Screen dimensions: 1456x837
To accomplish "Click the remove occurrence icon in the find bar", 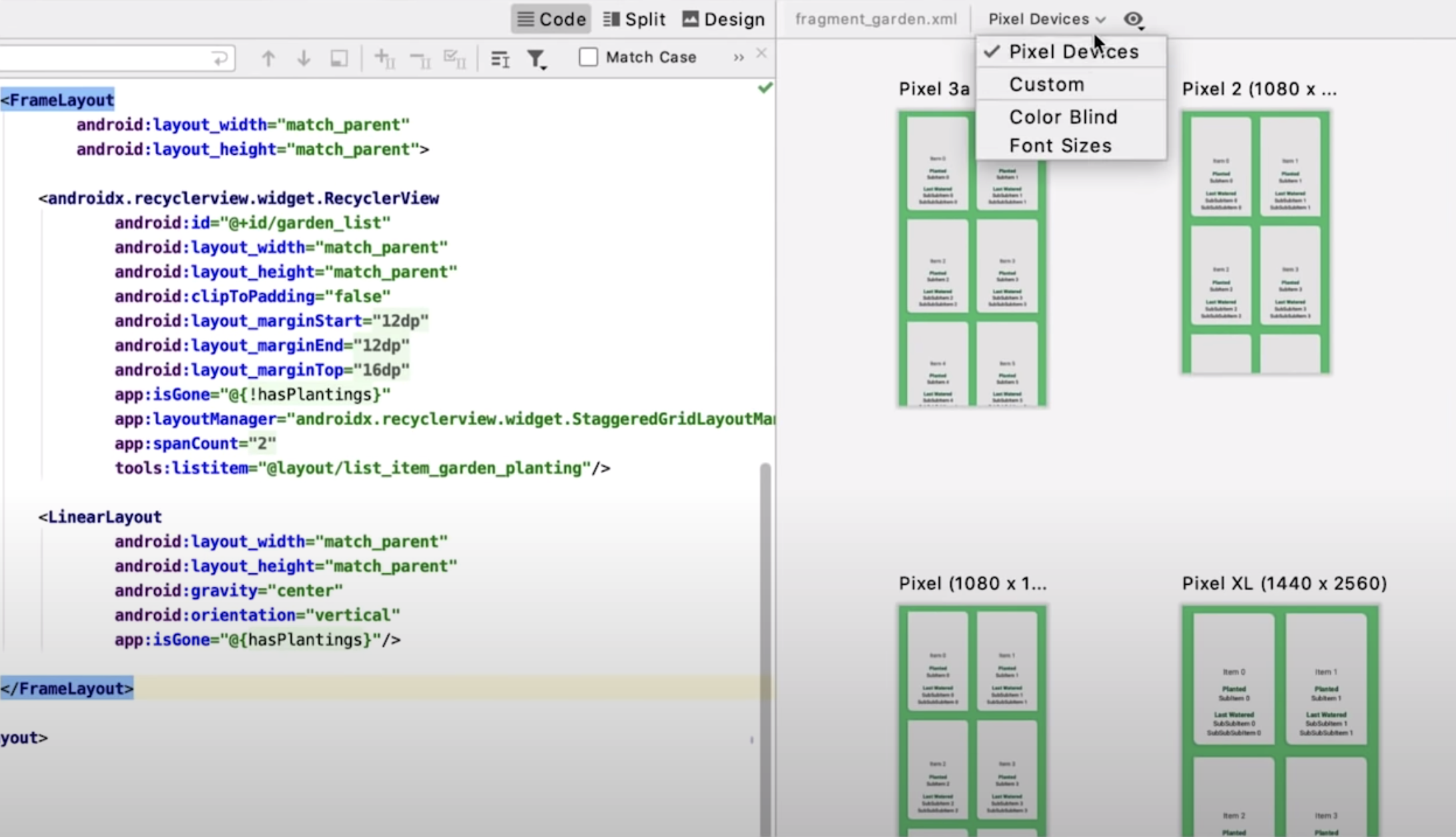I will (420, 58).
